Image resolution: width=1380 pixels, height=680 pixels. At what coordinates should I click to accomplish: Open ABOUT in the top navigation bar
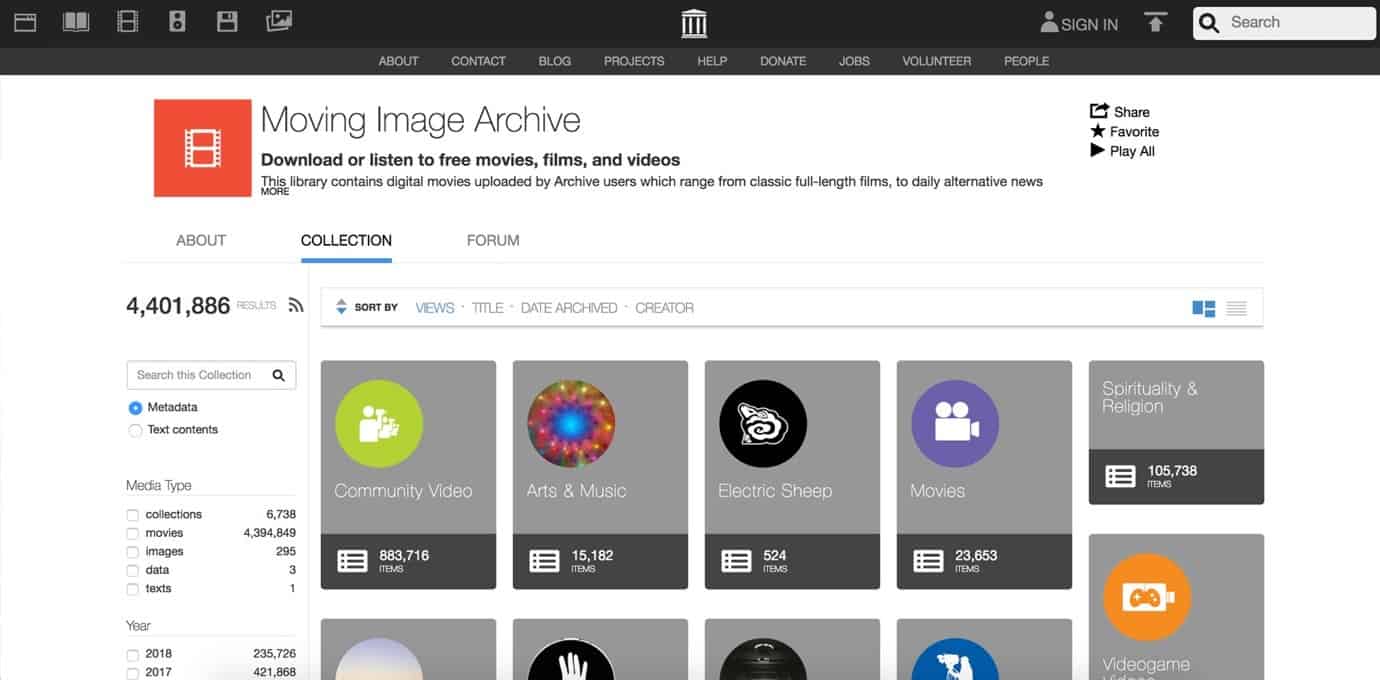[398, 61]
